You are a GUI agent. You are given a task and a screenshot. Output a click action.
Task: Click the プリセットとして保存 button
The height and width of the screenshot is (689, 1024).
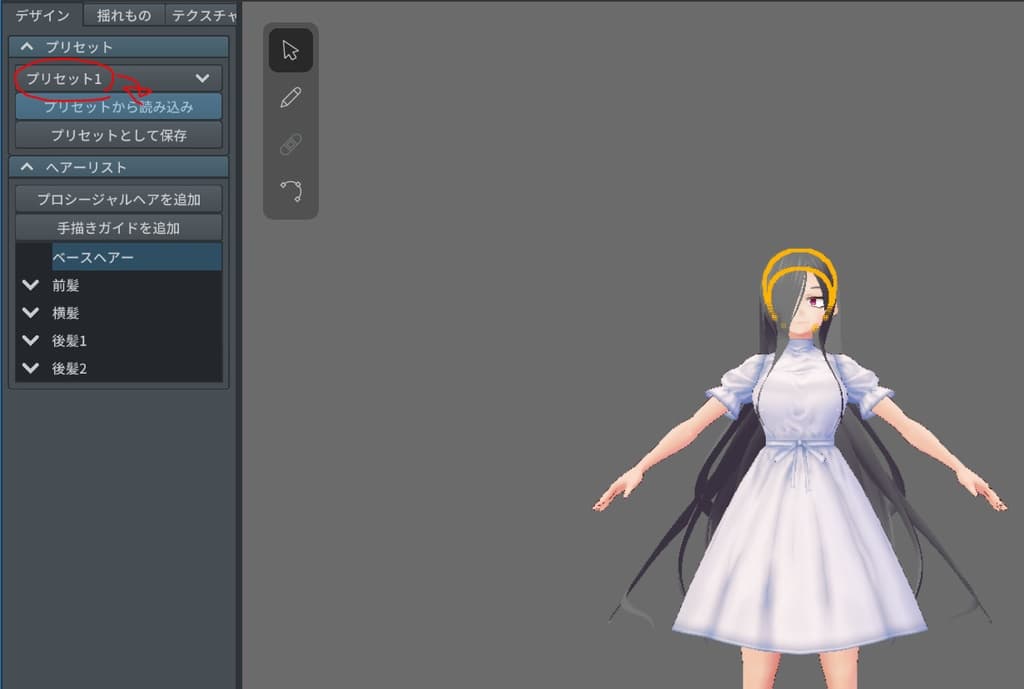coord(118,134)
